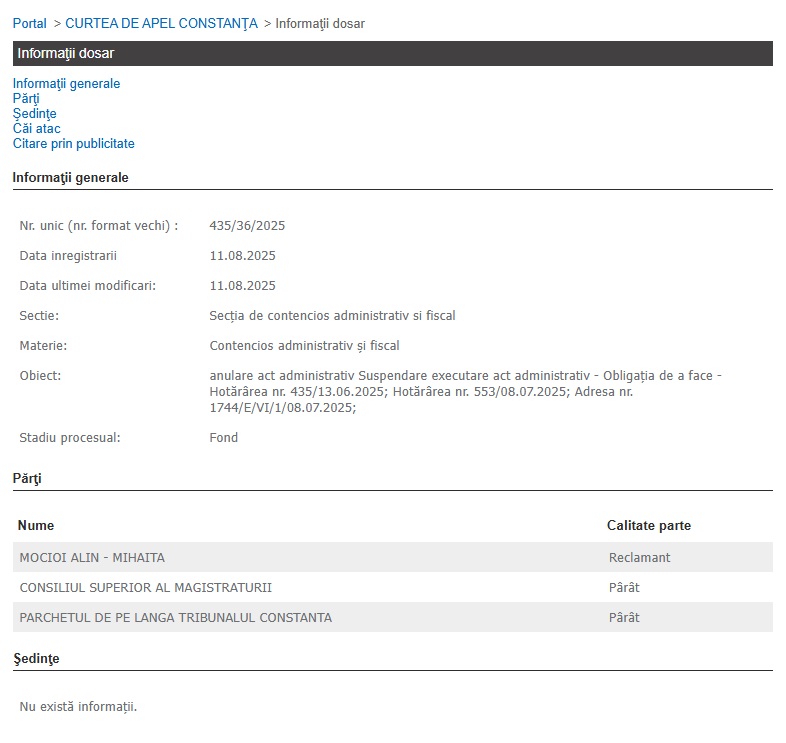The width and height of the screenshot is (786, 743).
Task: Select the MOCIOI ALIN - MIHAITA row
Action: [x=392, y=557]
